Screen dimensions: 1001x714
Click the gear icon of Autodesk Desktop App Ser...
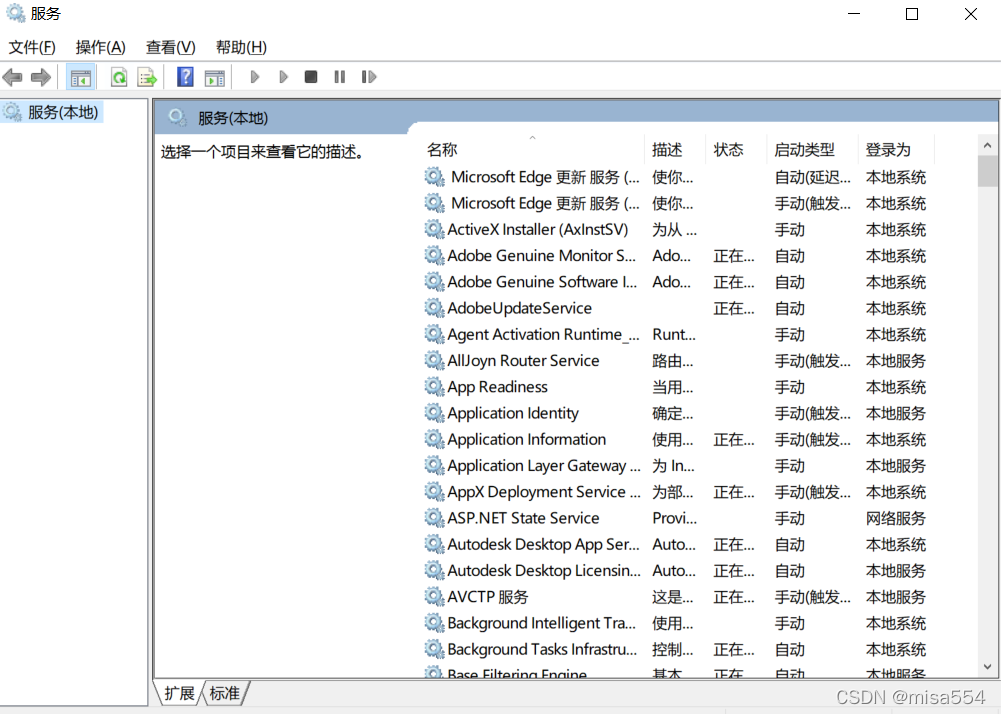pos(434,544)
